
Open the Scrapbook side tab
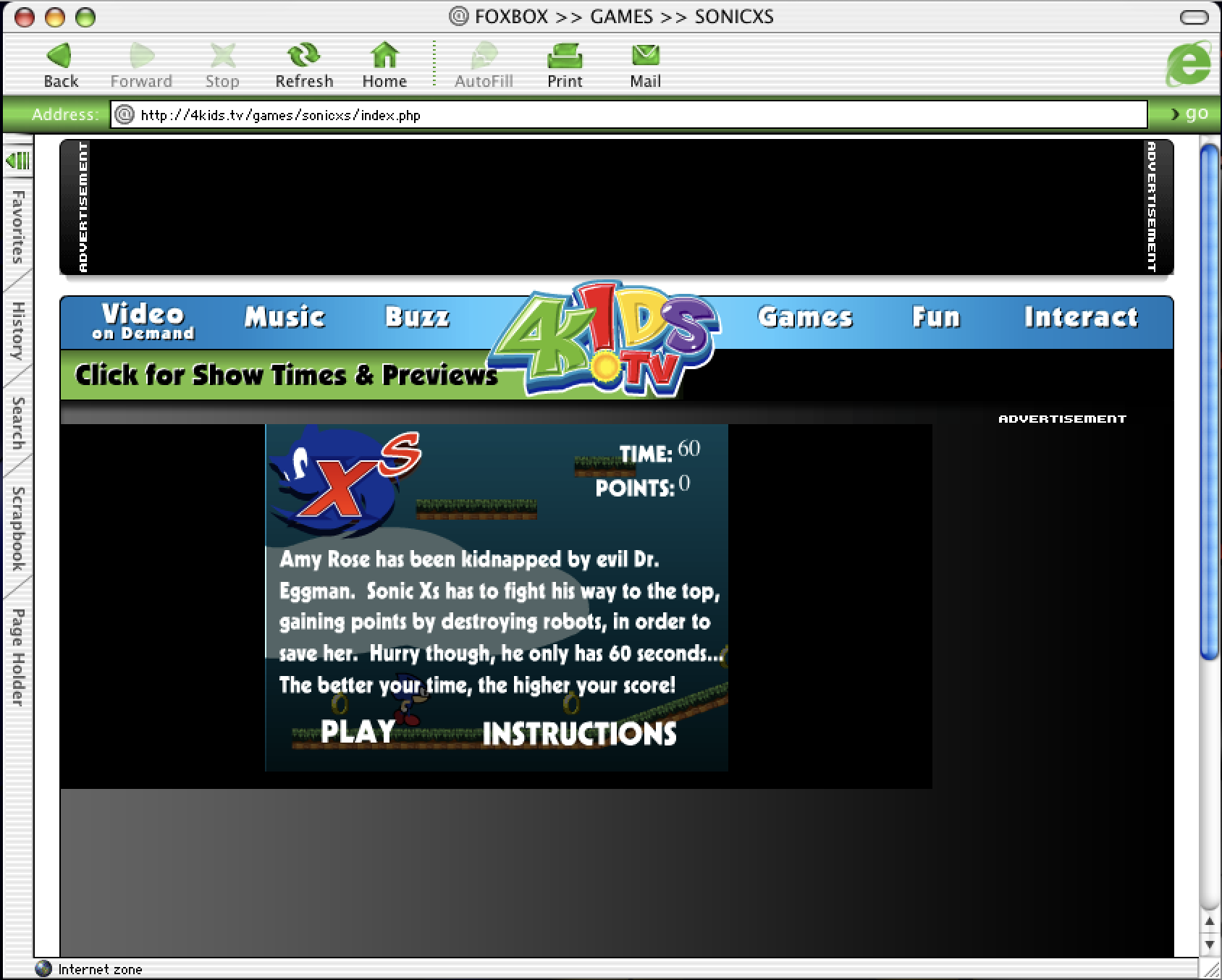[x=17, y=528]
